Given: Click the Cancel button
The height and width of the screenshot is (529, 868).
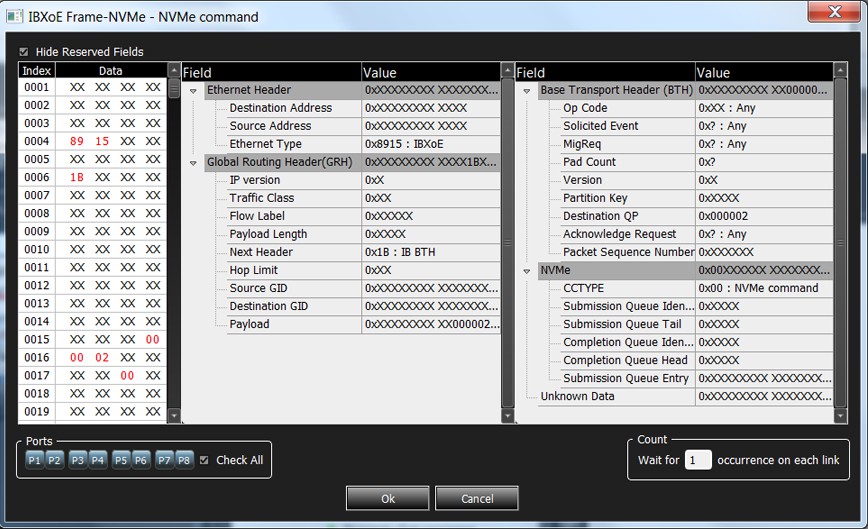Looking at the screenshot, I should tap(477, 498).
